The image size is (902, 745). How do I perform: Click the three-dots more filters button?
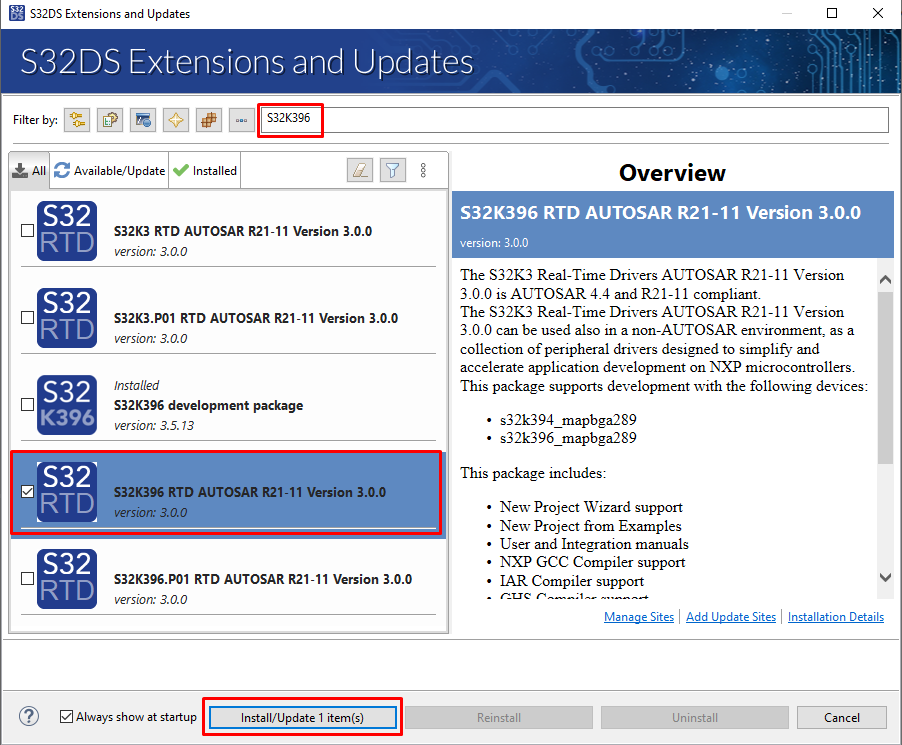242,120
